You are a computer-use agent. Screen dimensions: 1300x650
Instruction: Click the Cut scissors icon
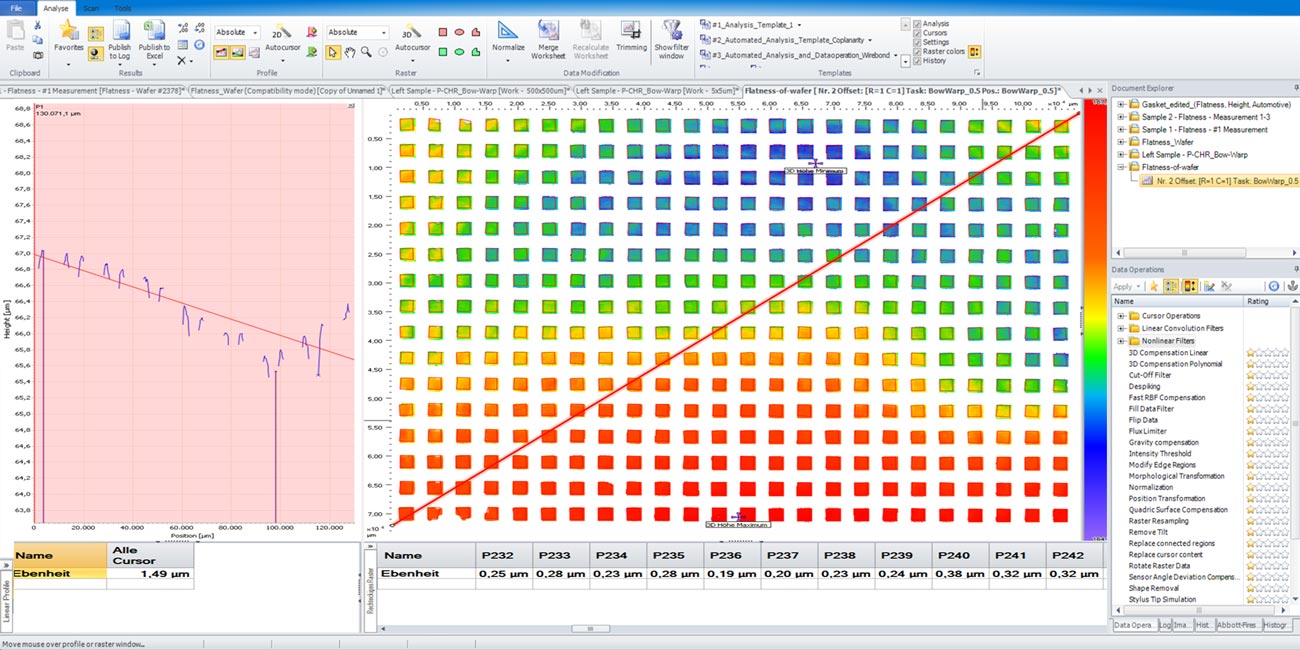pos(37,25)
